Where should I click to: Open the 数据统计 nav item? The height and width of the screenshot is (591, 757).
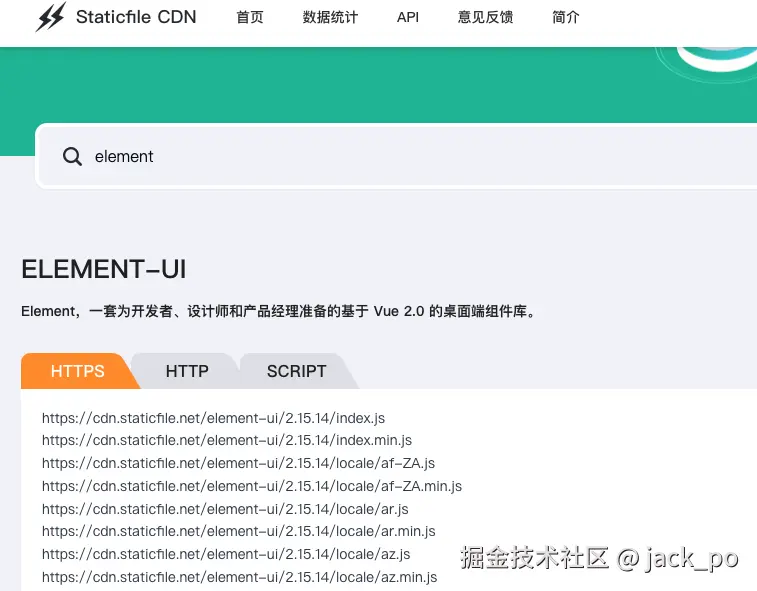pos(330,17)
